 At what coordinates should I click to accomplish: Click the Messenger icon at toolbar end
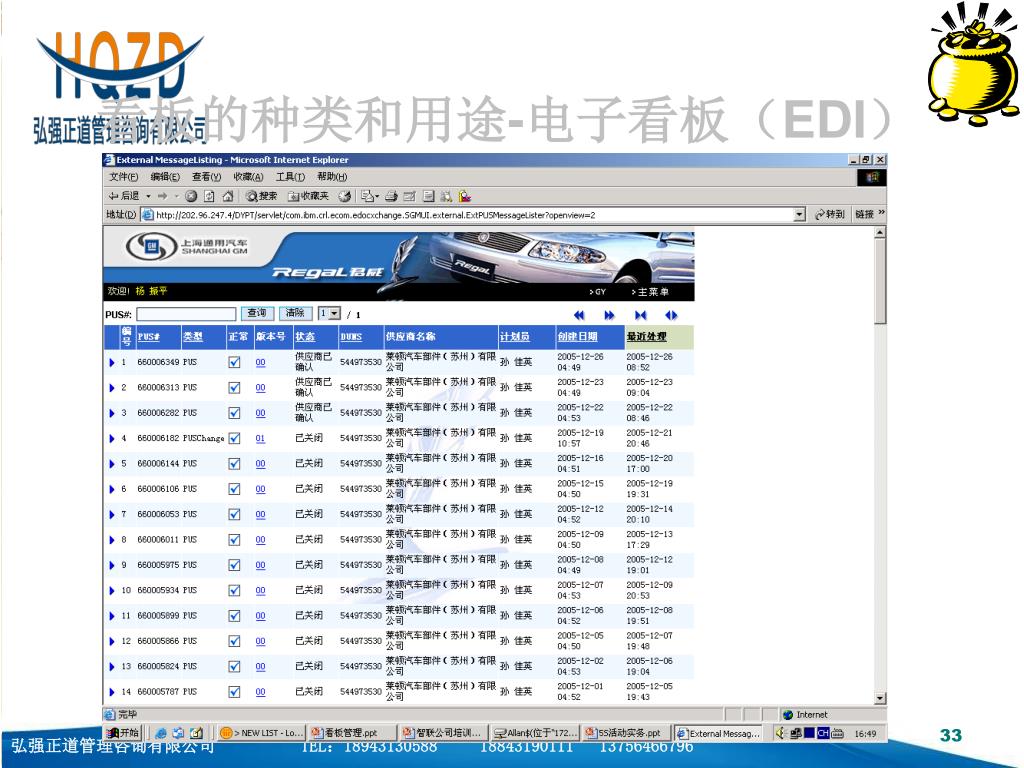[x=465, y=196]
